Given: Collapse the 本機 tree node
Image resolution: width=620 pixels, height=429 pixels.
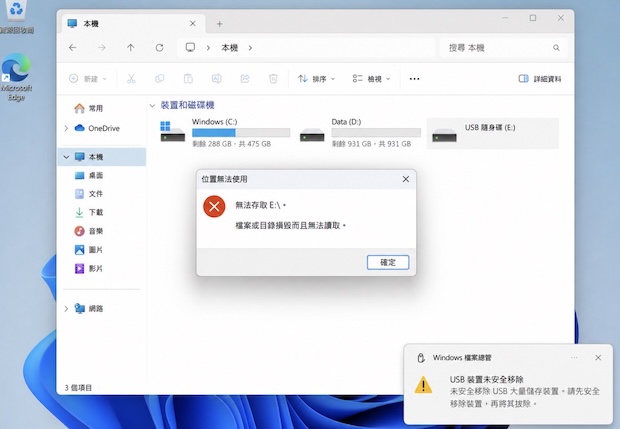Looking at the screenshot, I should pyautogui.click(x=66, y=157).
